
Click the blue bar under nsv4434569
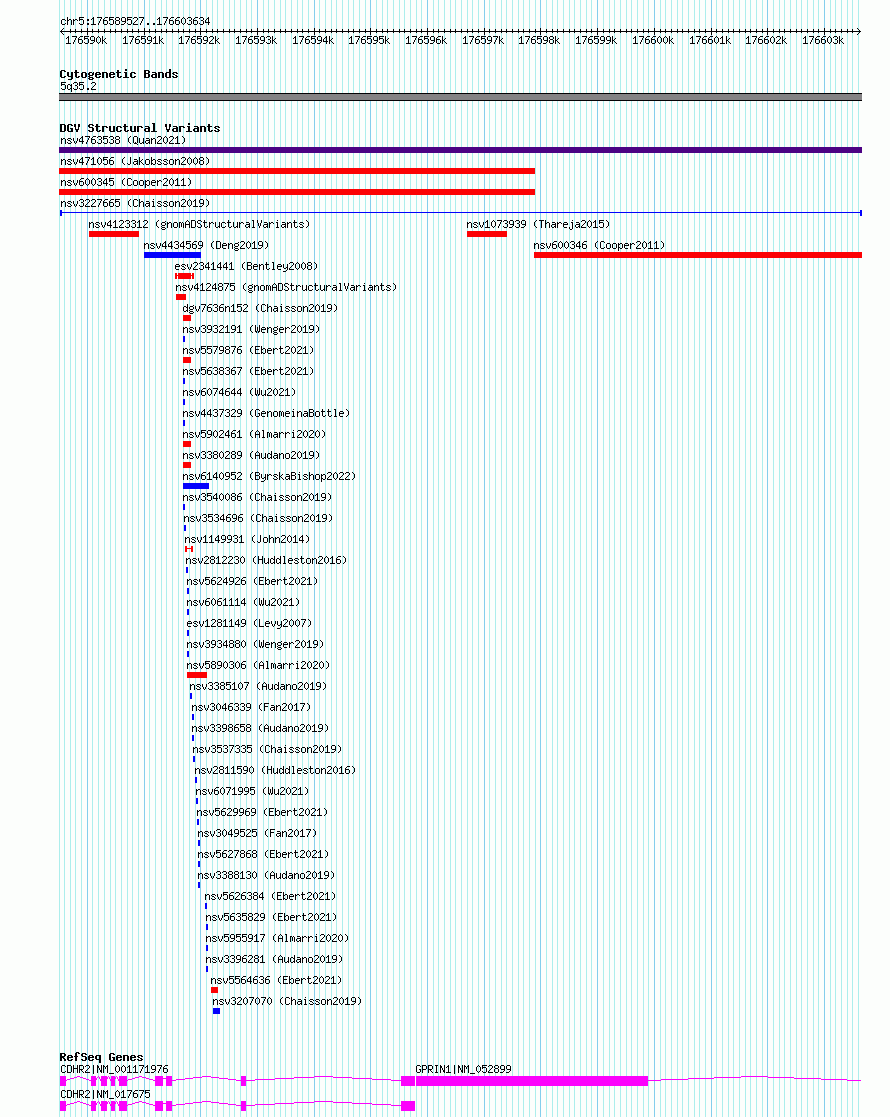coord(172,255)
